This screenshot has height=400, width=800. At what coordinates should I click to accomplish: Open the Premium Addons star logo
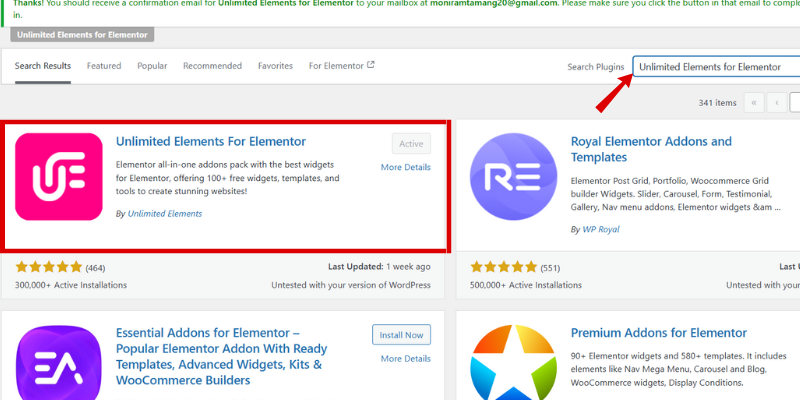513,362
